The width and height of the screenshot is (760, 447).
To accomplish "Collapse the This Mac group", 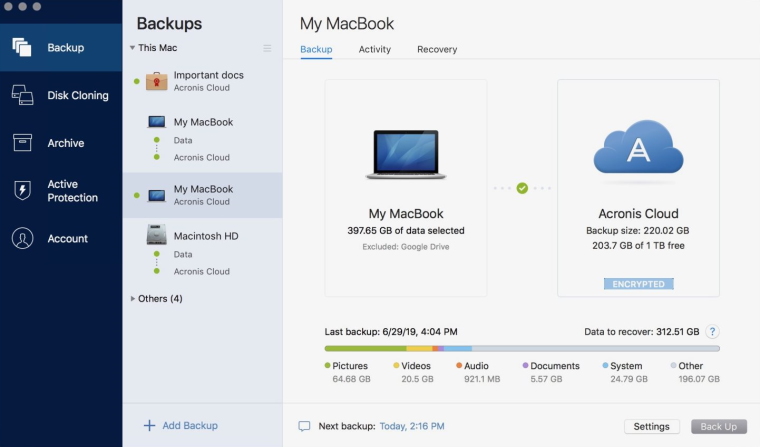I will click(x=132, y=48).
